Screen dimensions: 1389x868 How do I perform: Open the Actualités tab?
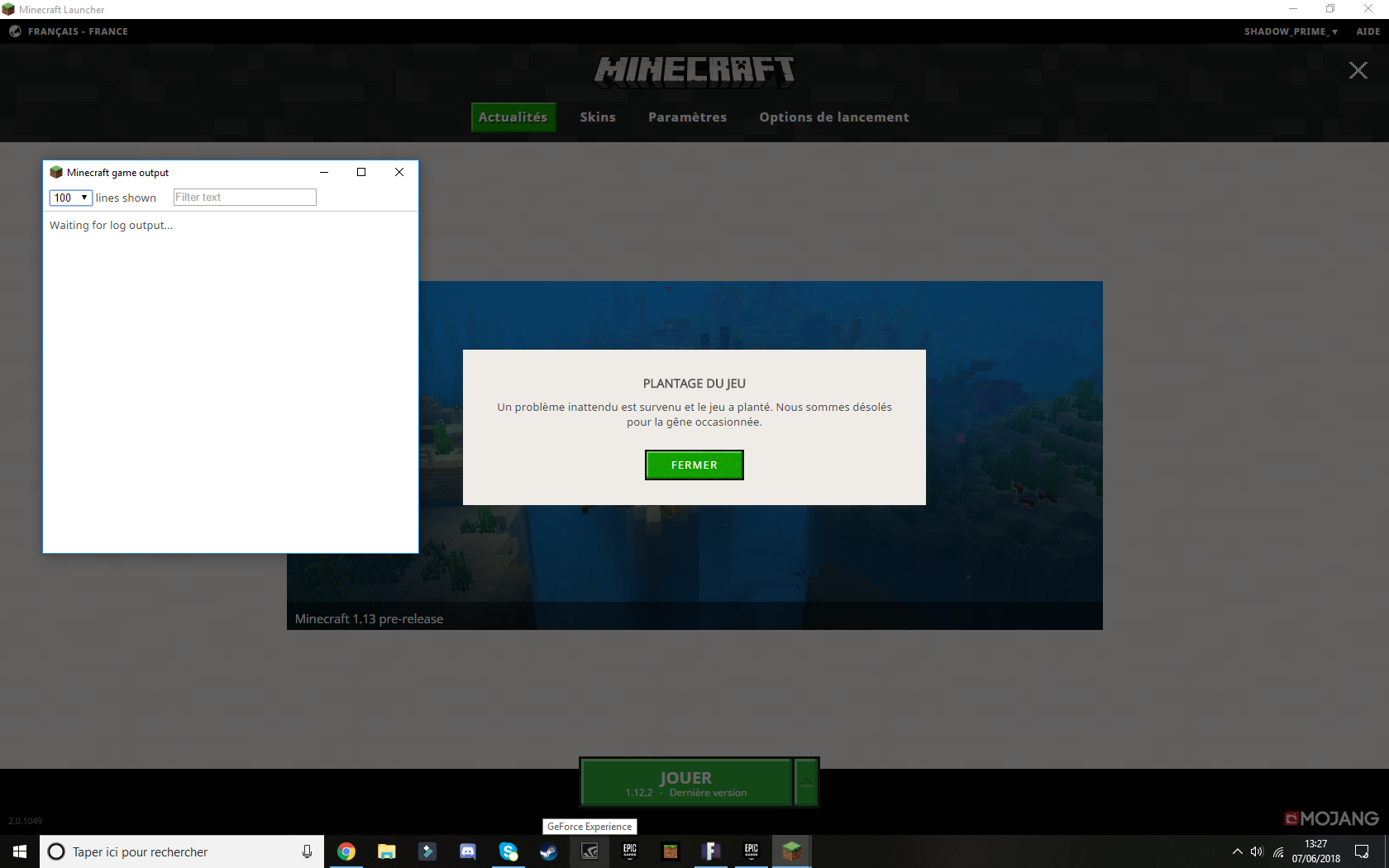(x=513, y=117)
